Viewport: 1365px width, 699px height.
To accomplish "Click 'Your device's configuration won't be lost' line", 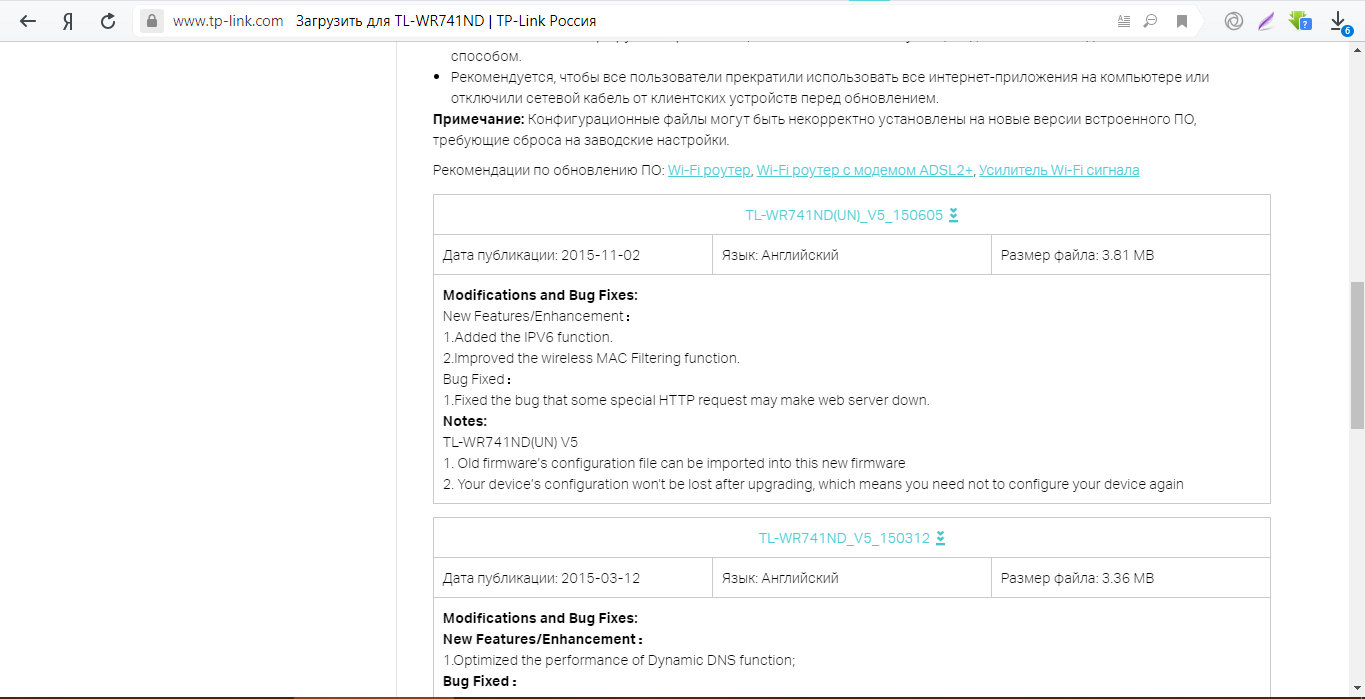I will coord(813,484).
